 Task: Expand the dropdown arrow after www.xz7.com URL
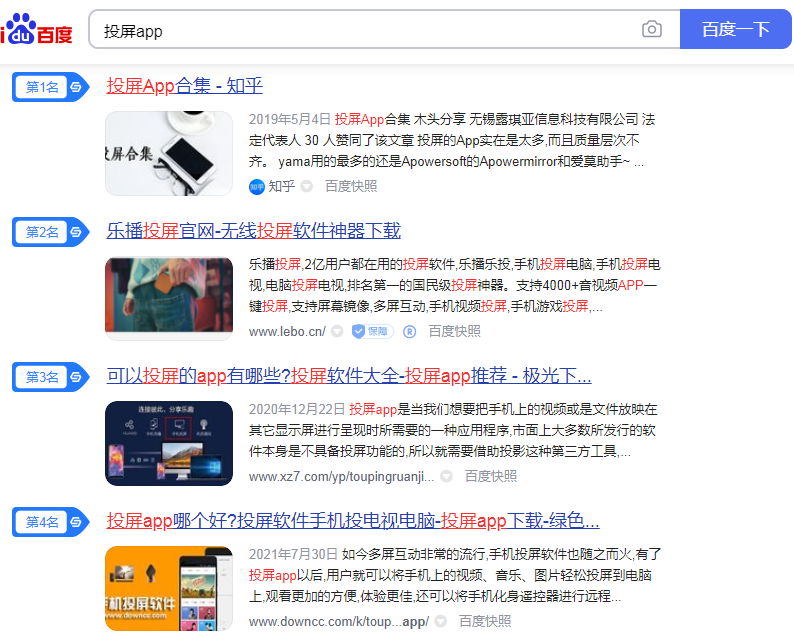coord(446,476)
